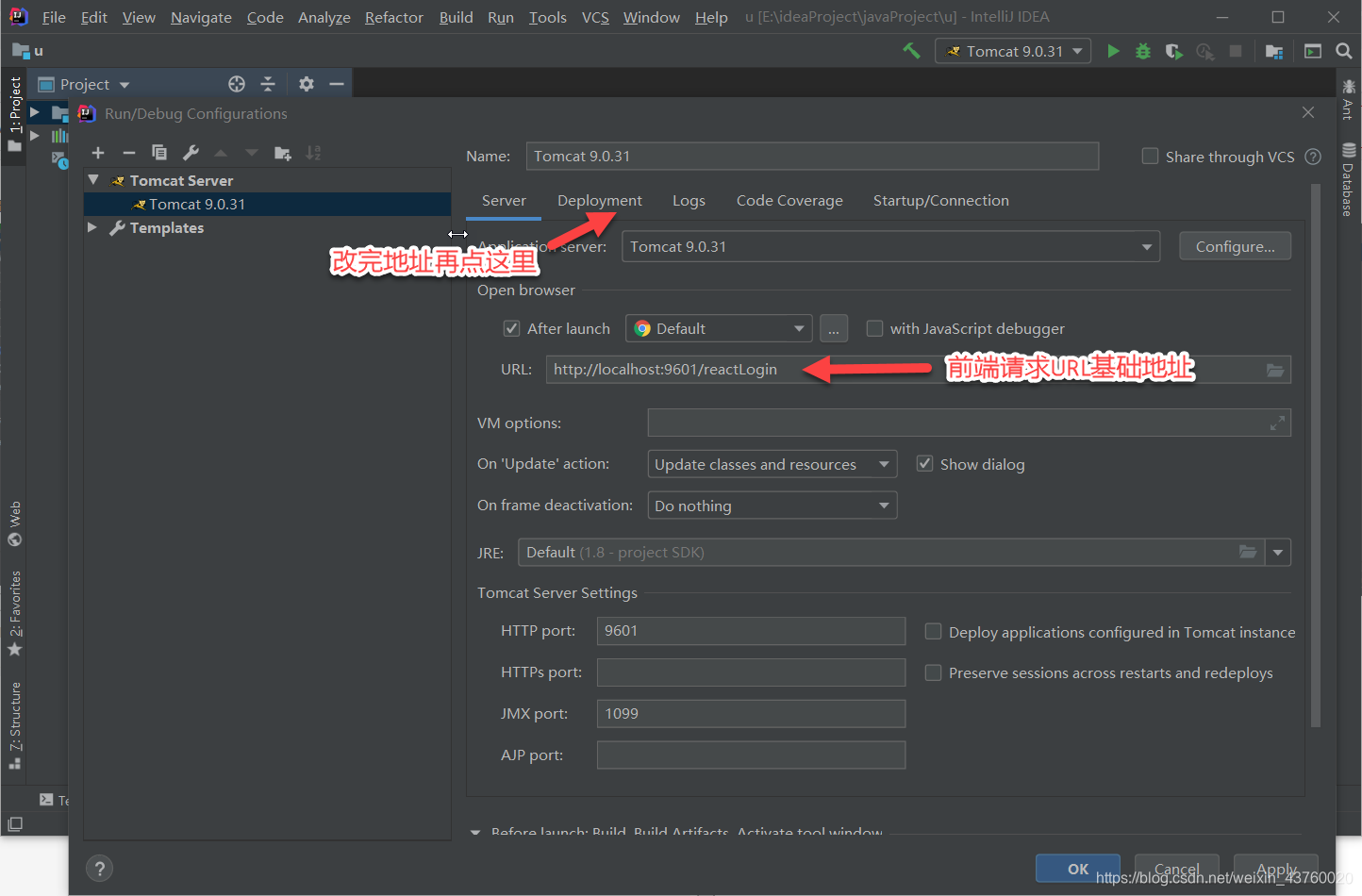Click the help icon next to Share through VCS
Screen dimensions: 1362x896
[x=1313, y=157]
